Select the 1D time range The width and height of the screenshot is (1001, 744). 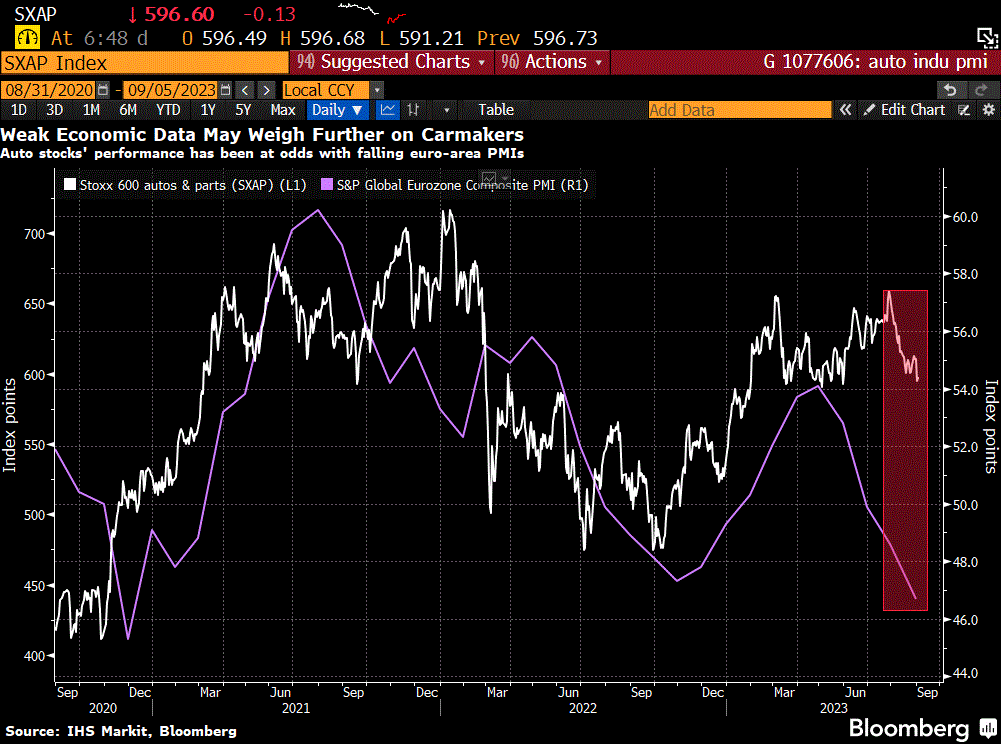(x=19, y=110)
